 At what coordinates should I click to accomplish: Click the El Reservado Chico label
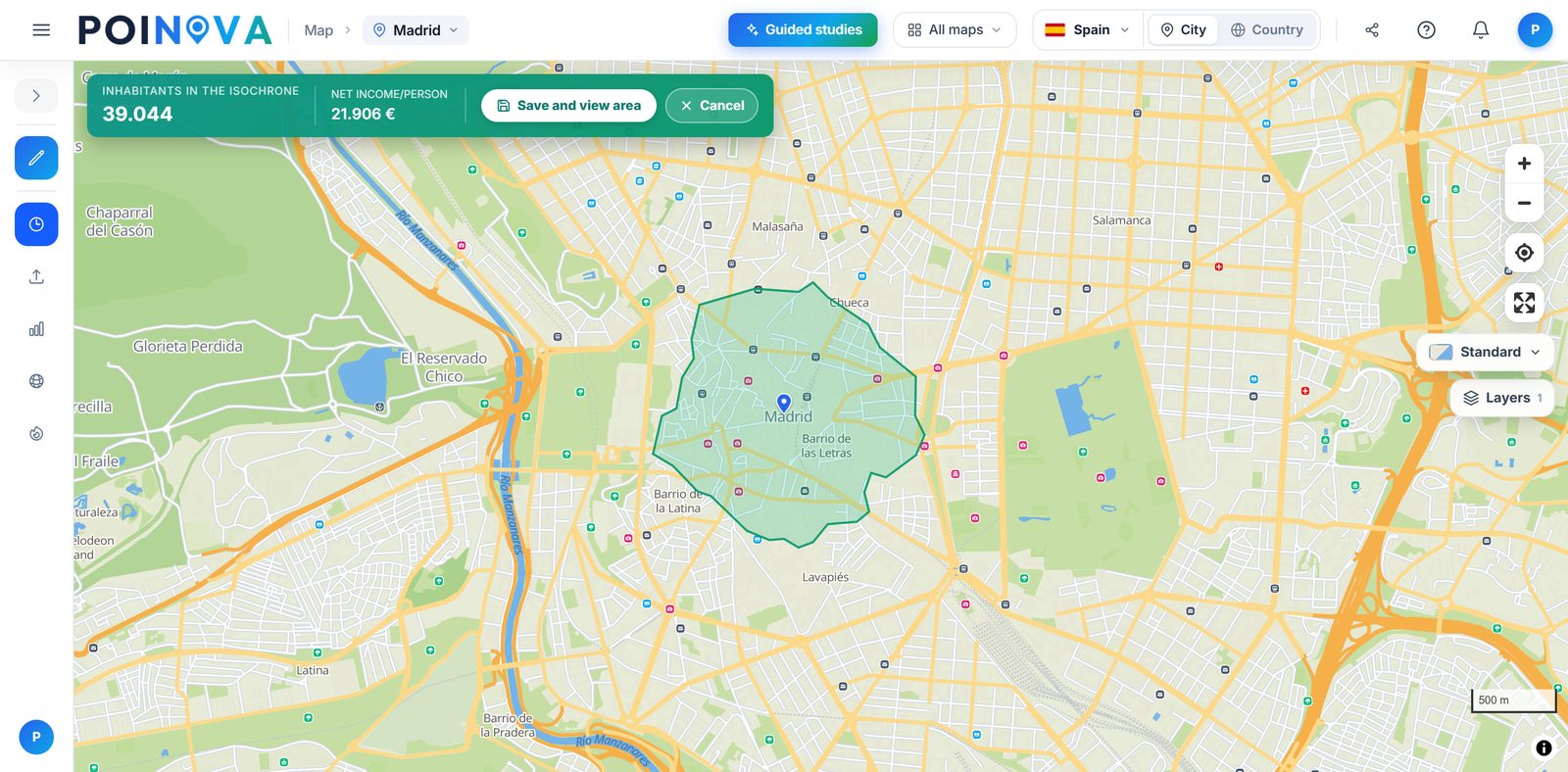pos(444,367)
